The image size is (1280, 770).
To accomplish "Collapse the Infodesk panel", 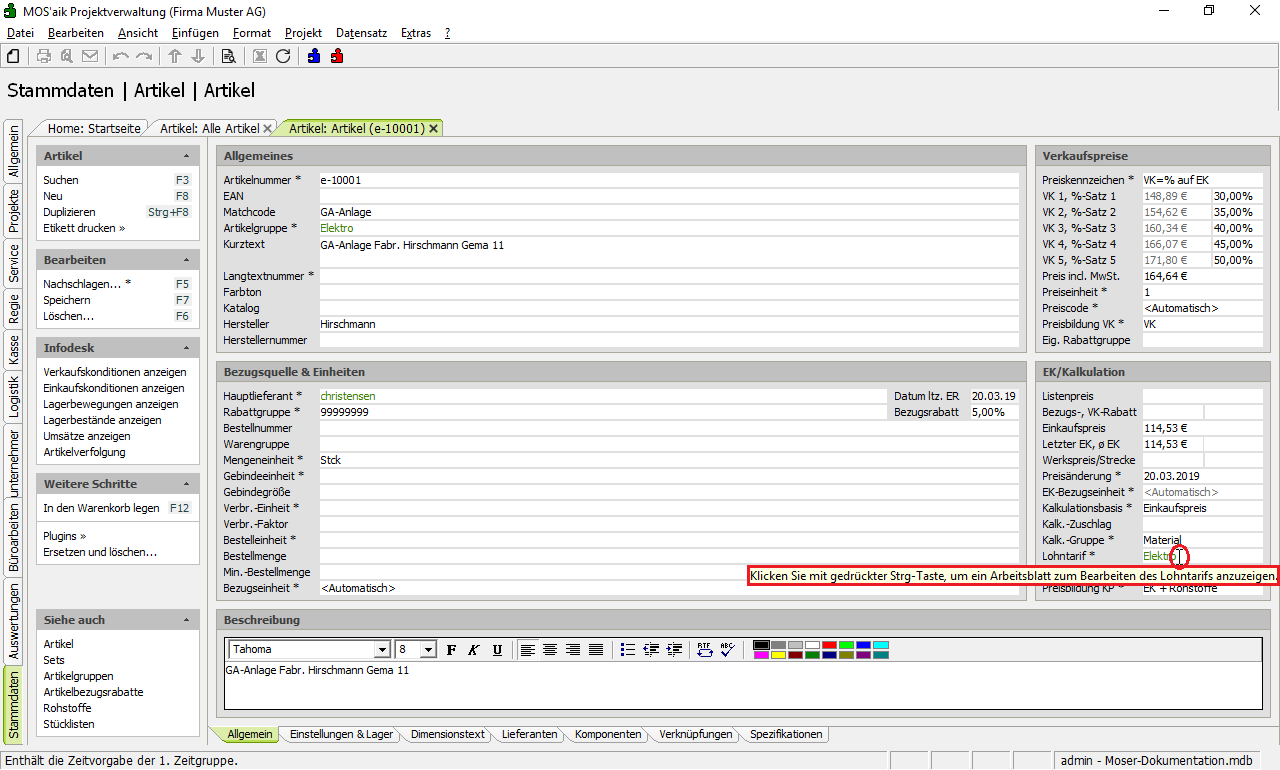I will 186,348.
